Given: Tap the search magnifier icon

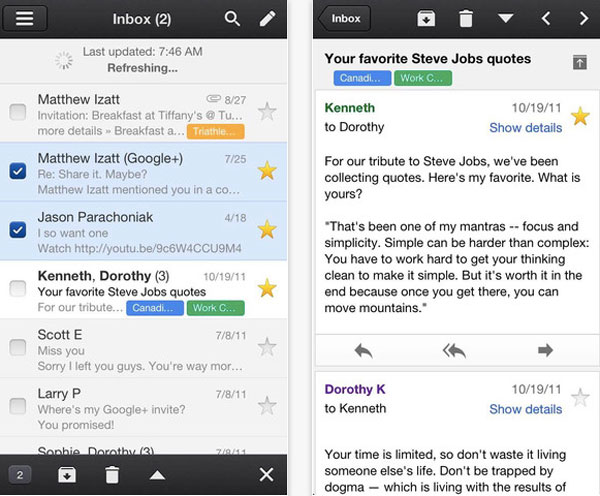Looking at the screenshot, I should click(232, 19).
